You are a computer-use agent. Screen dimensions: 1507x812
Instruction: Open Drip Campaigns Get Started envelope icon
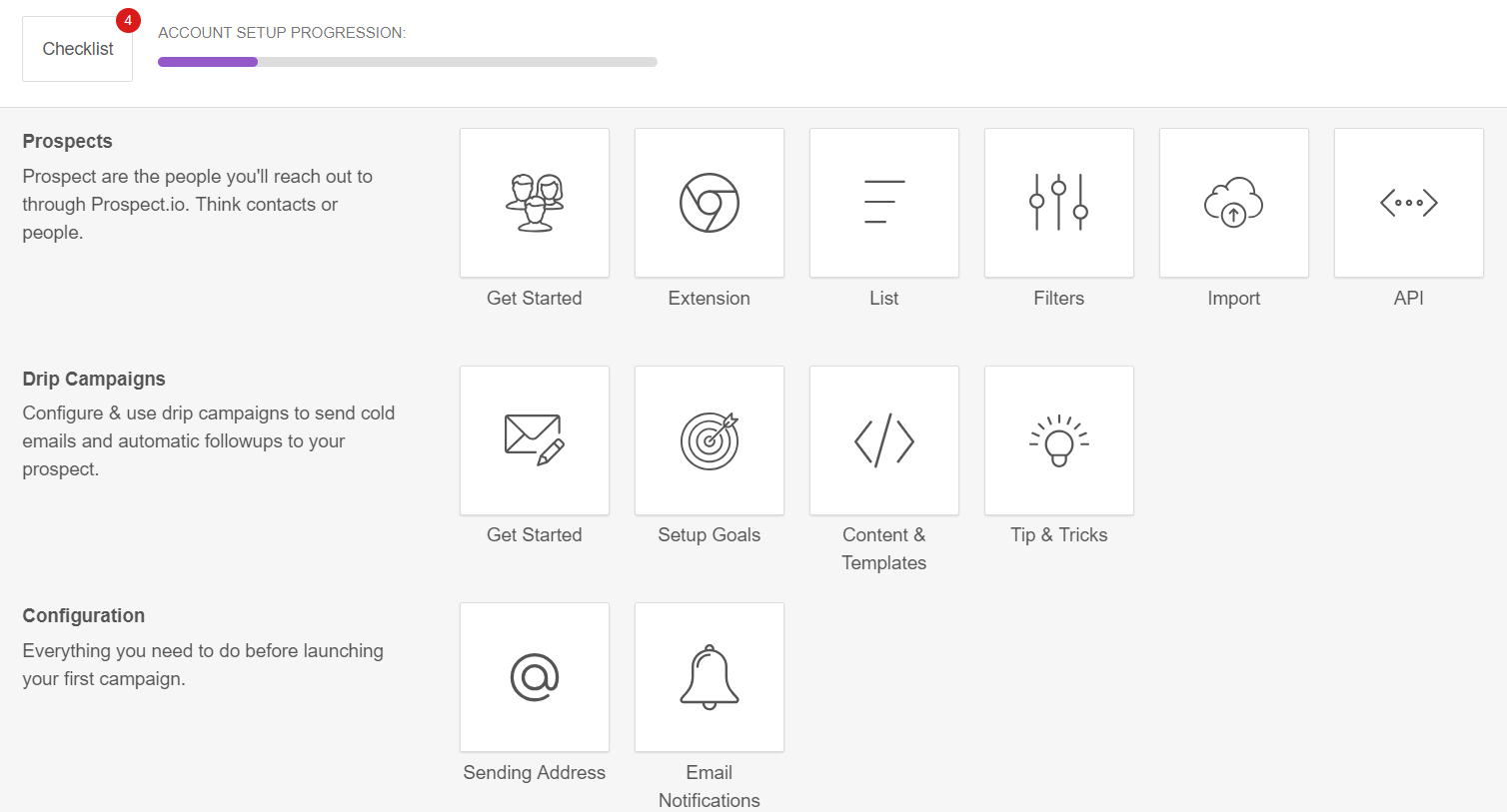point(535,440)
